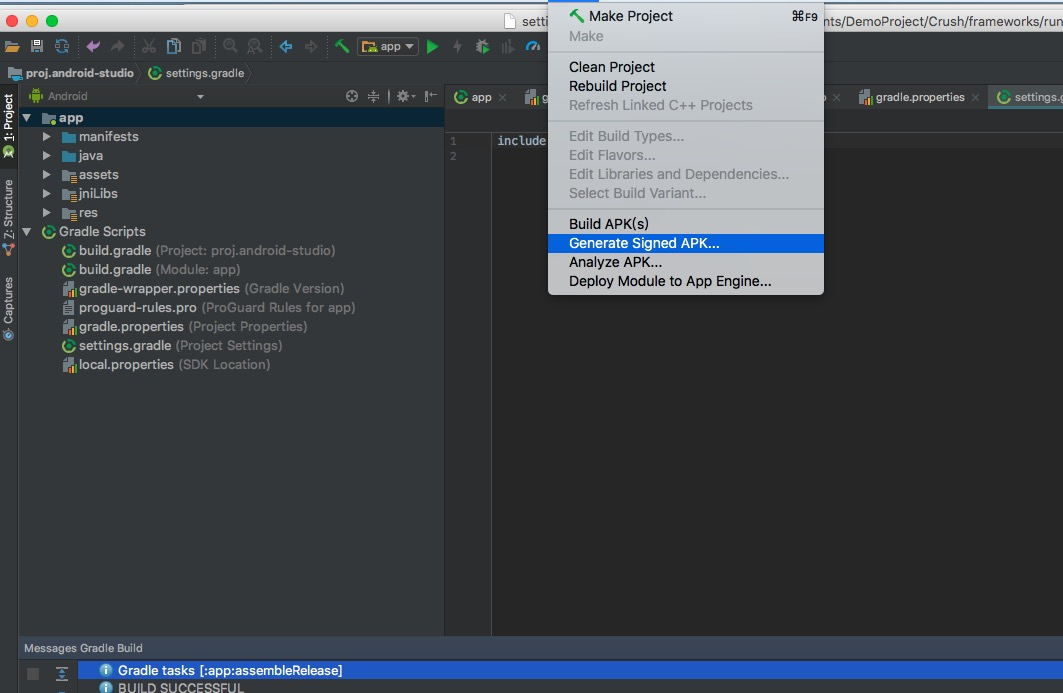Choose Make Project menu item
1063x693 pixels.
click(685, 16)
